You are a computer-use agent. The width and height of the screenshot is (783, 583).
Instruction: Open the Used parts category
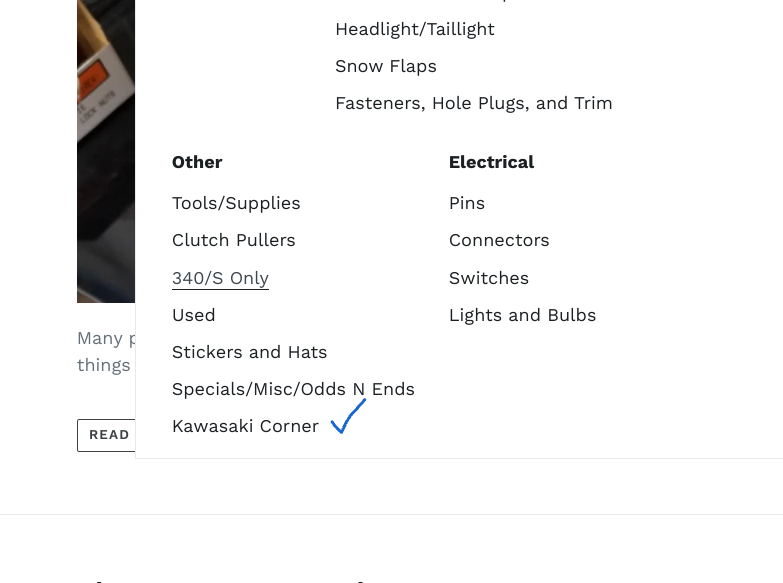coord(193,315)
